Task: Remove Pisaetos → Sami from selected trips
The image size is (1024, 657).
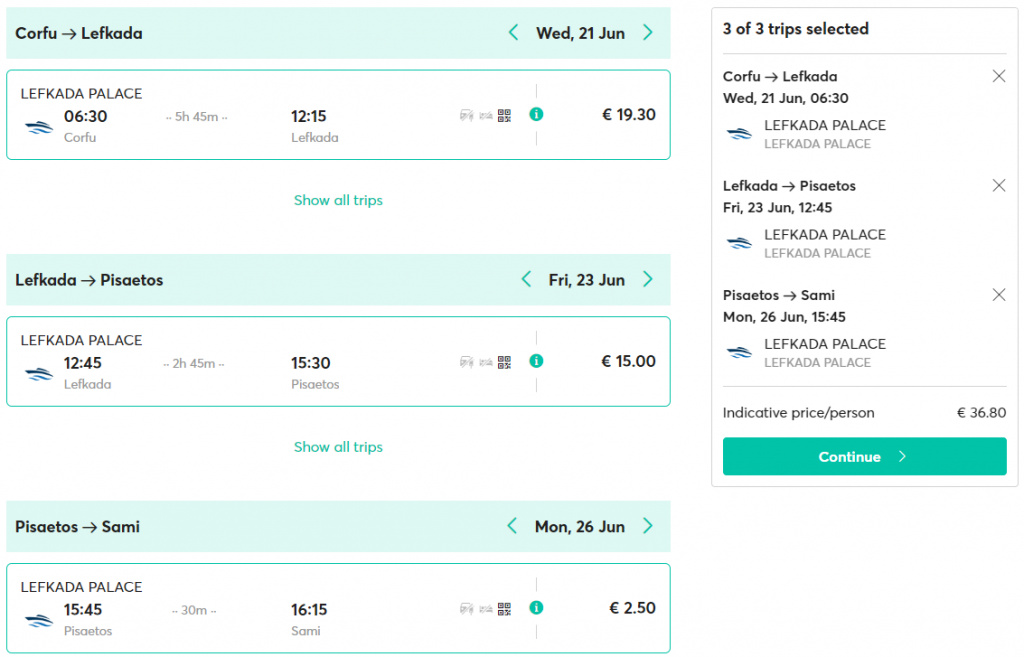Action: coord(999,295)
